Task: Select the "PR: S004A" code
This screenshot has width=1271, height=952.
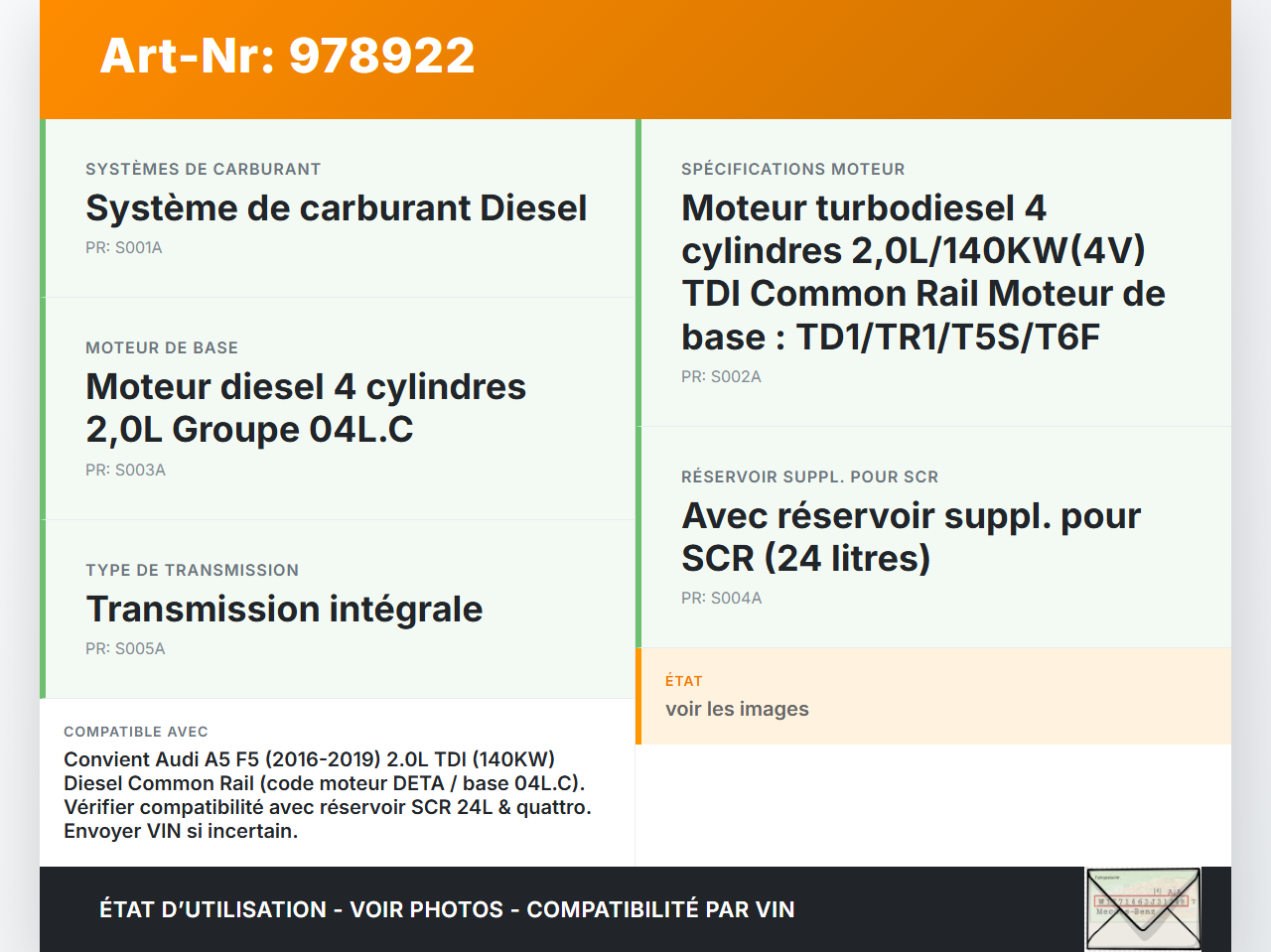Action: [722, 598]
